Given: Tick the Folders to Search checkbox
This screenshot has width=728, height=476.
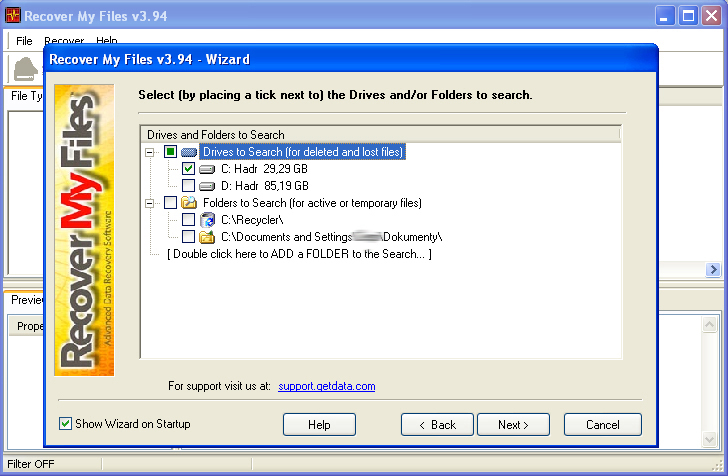Looking at the screenshot, I should tap(170, 202).
